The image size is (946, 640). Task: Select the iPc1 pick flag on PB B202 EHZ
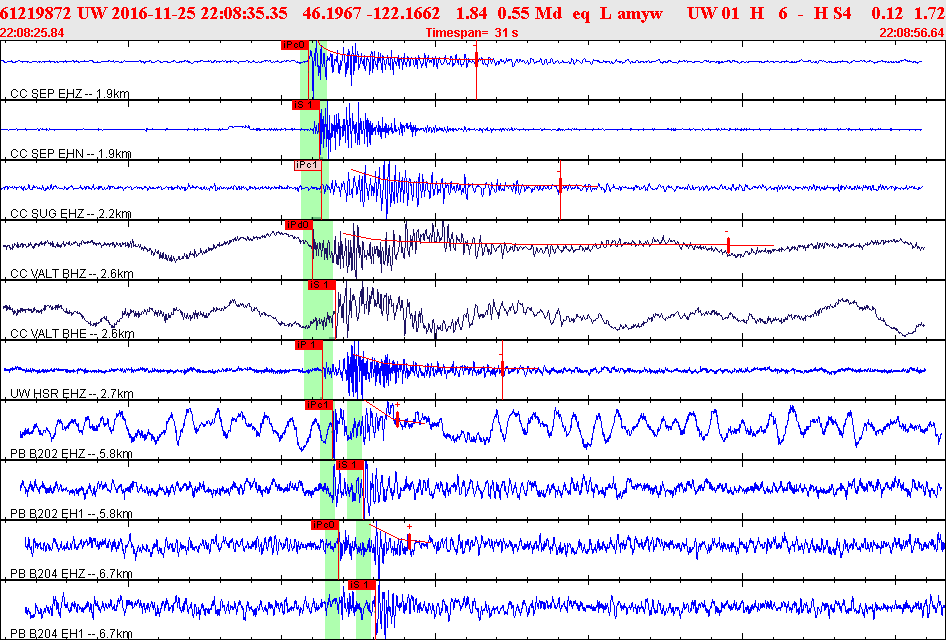tap(319, 405)
